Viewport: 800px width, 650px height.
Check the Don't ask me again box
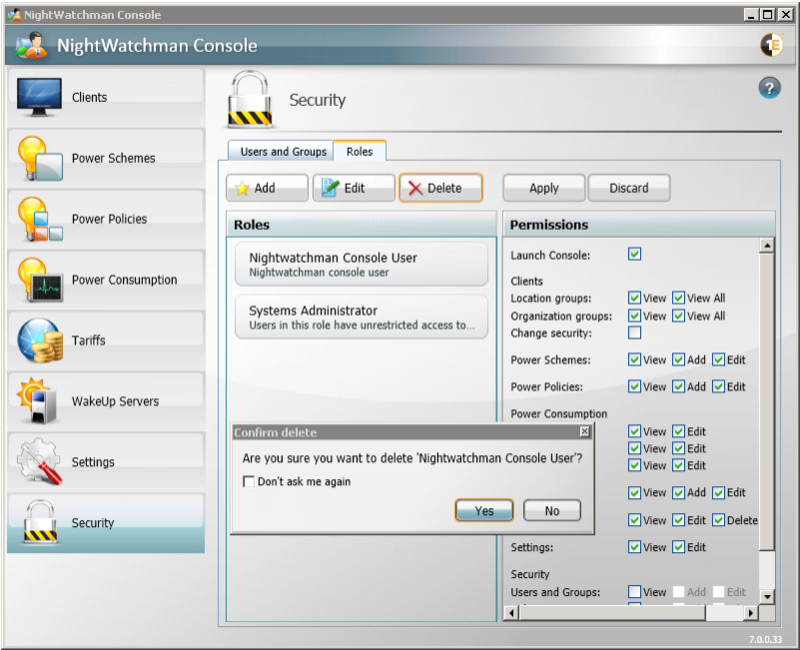pyautogui.click(x=249, y=482)
